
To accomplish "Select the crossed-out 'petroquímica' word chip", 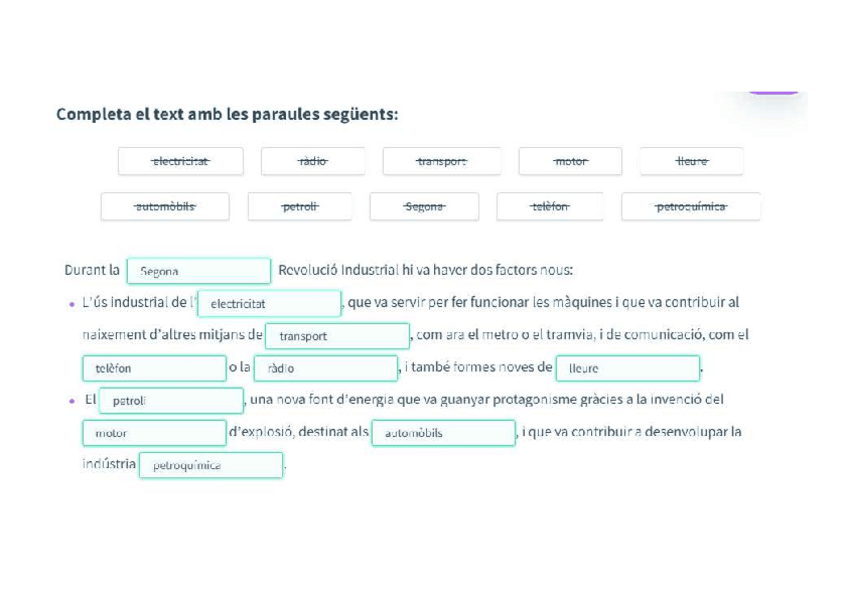I will pos(691,207).
